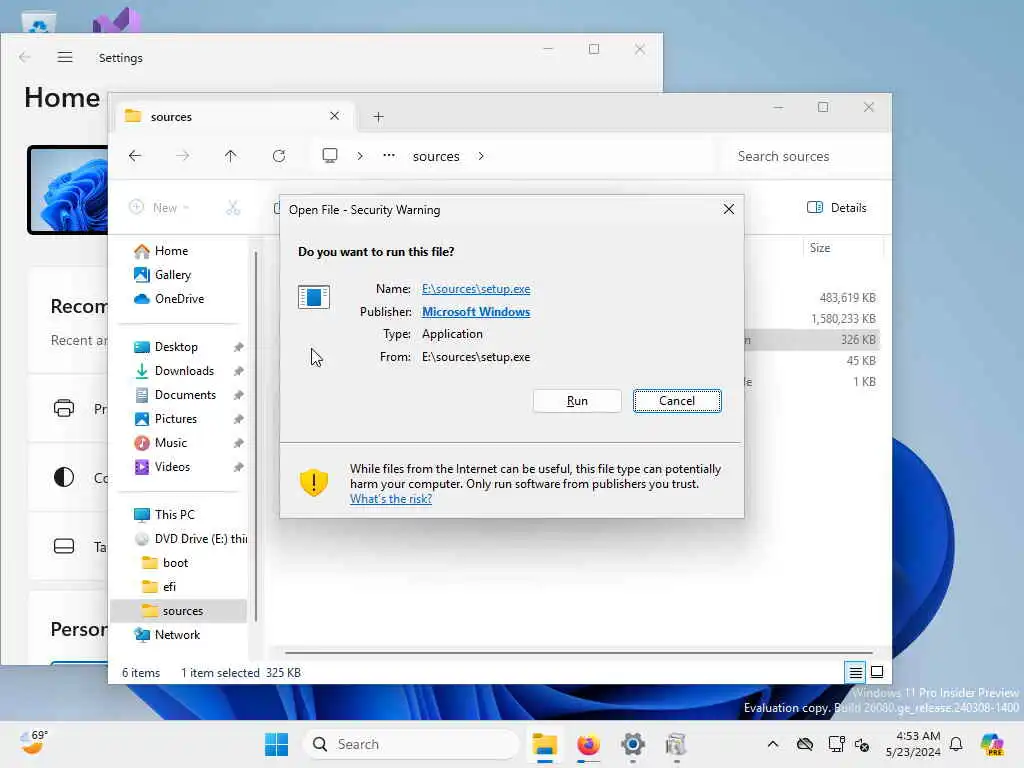Open the Microsoft Windows publisher link
The height and width of the screenshot is (768, 1024).
tap(476, 312)
